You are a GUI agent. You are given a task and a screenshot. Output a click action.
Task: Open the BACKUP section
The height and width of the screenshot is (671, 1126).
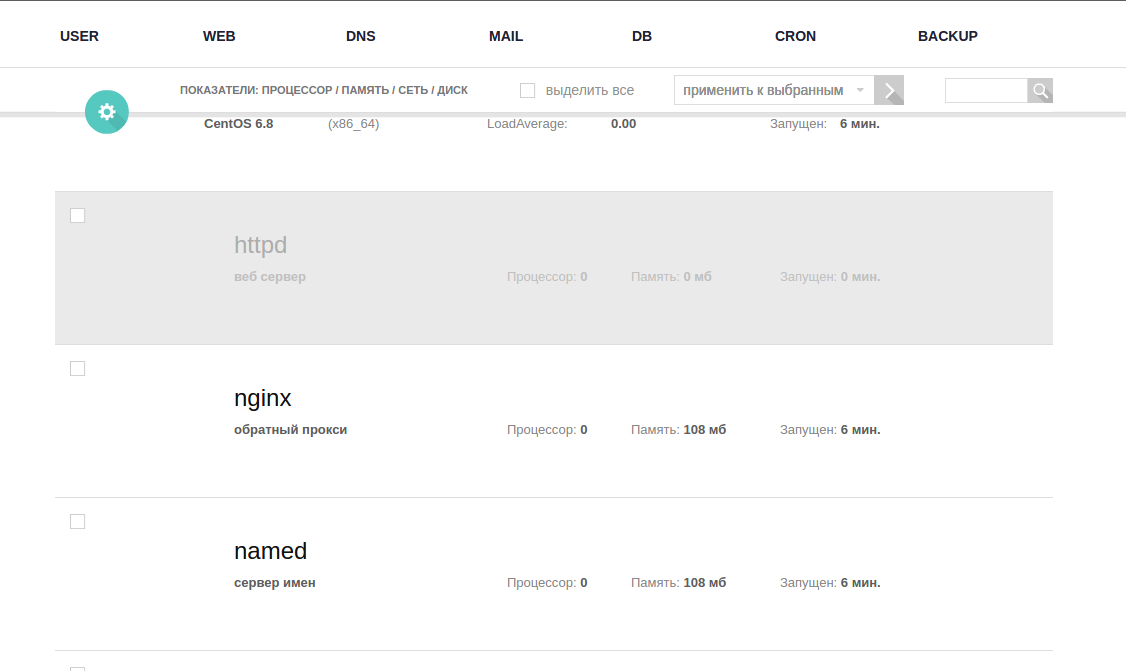[x=947, y=36]
